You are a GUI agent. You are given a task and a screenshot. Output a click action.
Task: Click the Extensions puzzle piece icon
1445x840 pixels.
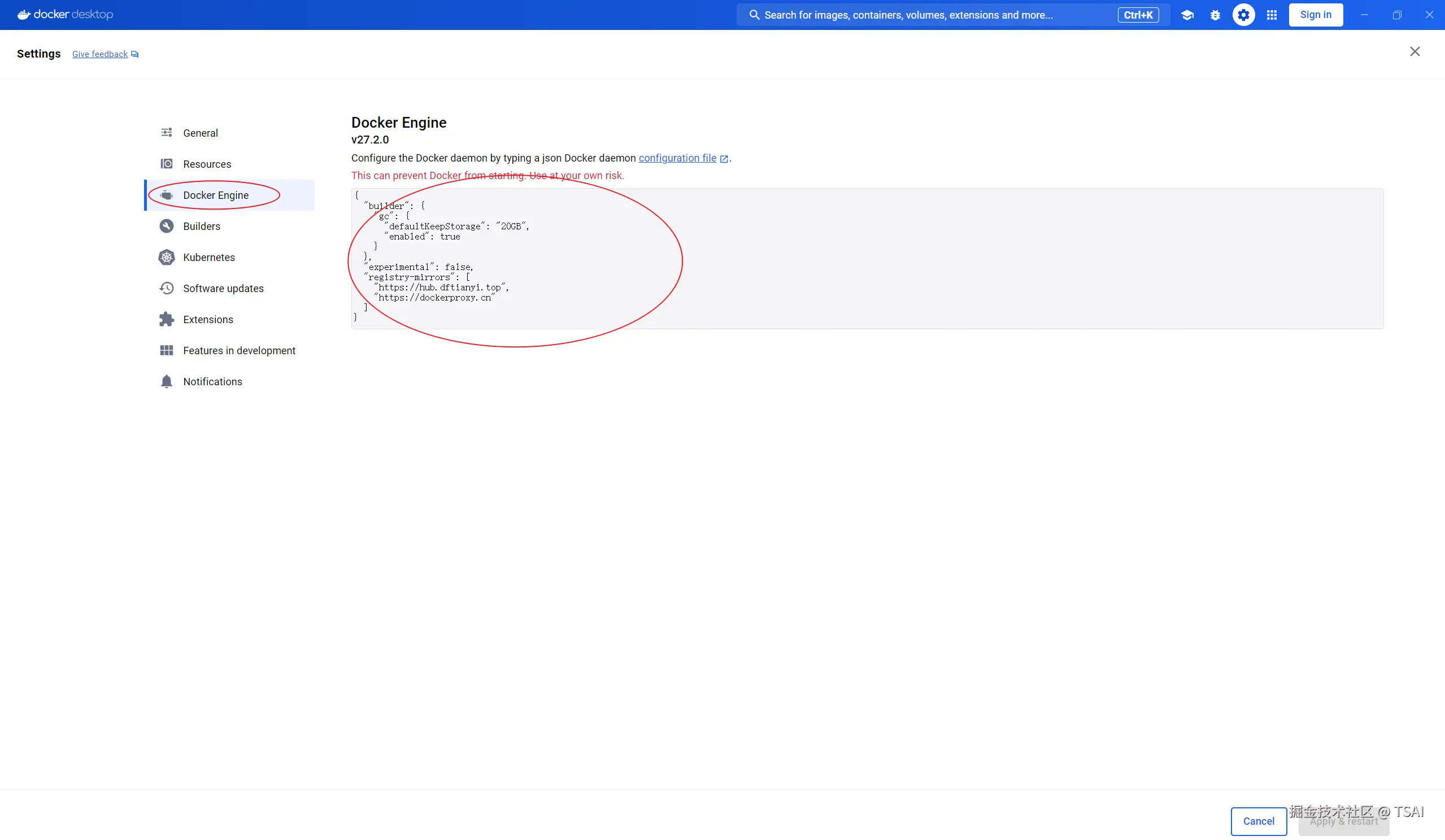tap(166, 319)
